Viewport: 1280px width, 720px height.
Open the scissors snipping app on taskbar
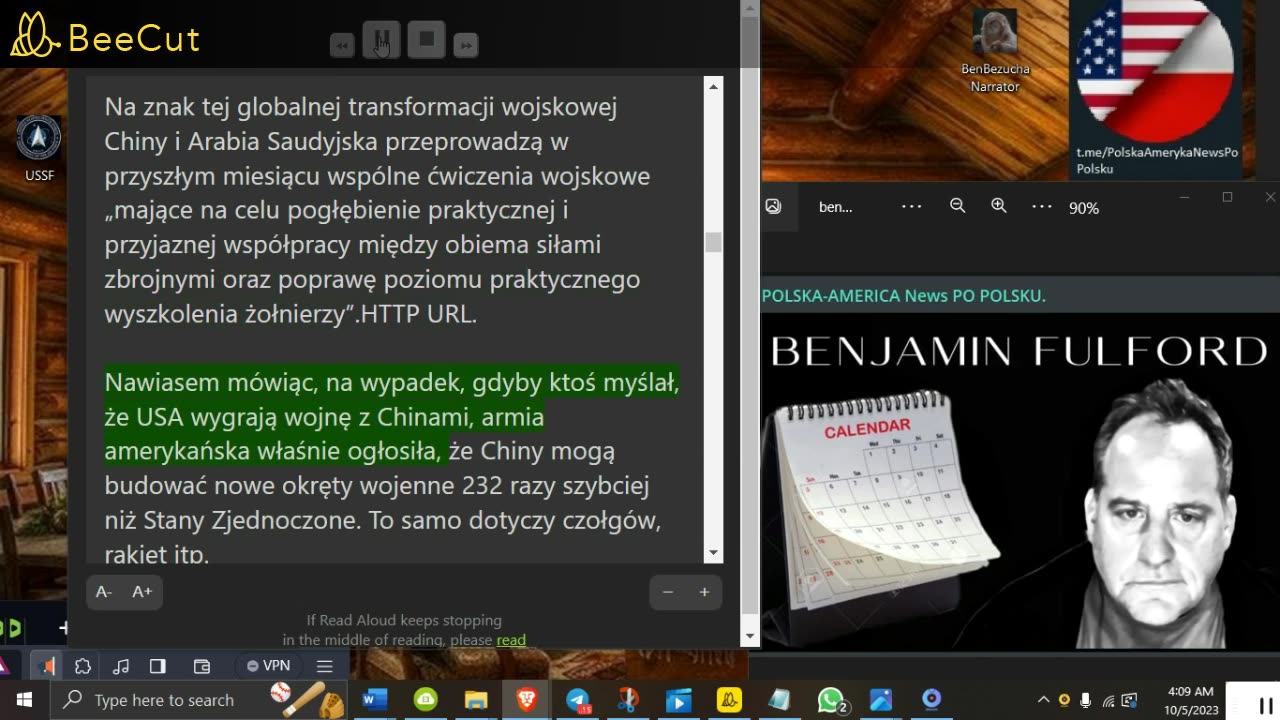[x=628, y=700]
